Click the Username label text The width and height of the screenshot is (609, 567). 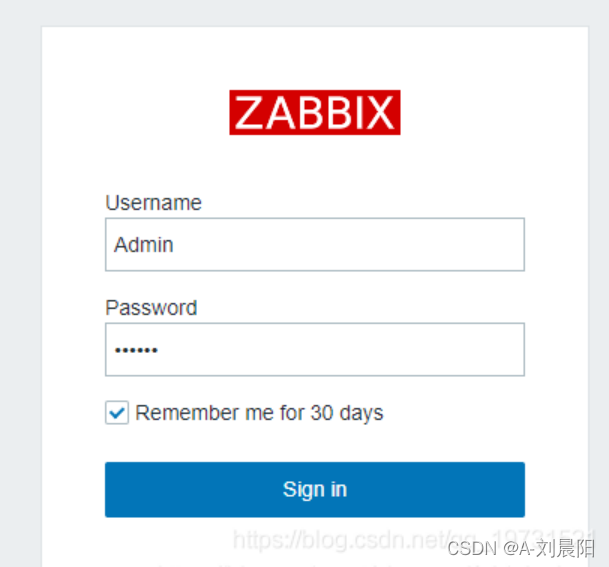(x=153, y=203)
